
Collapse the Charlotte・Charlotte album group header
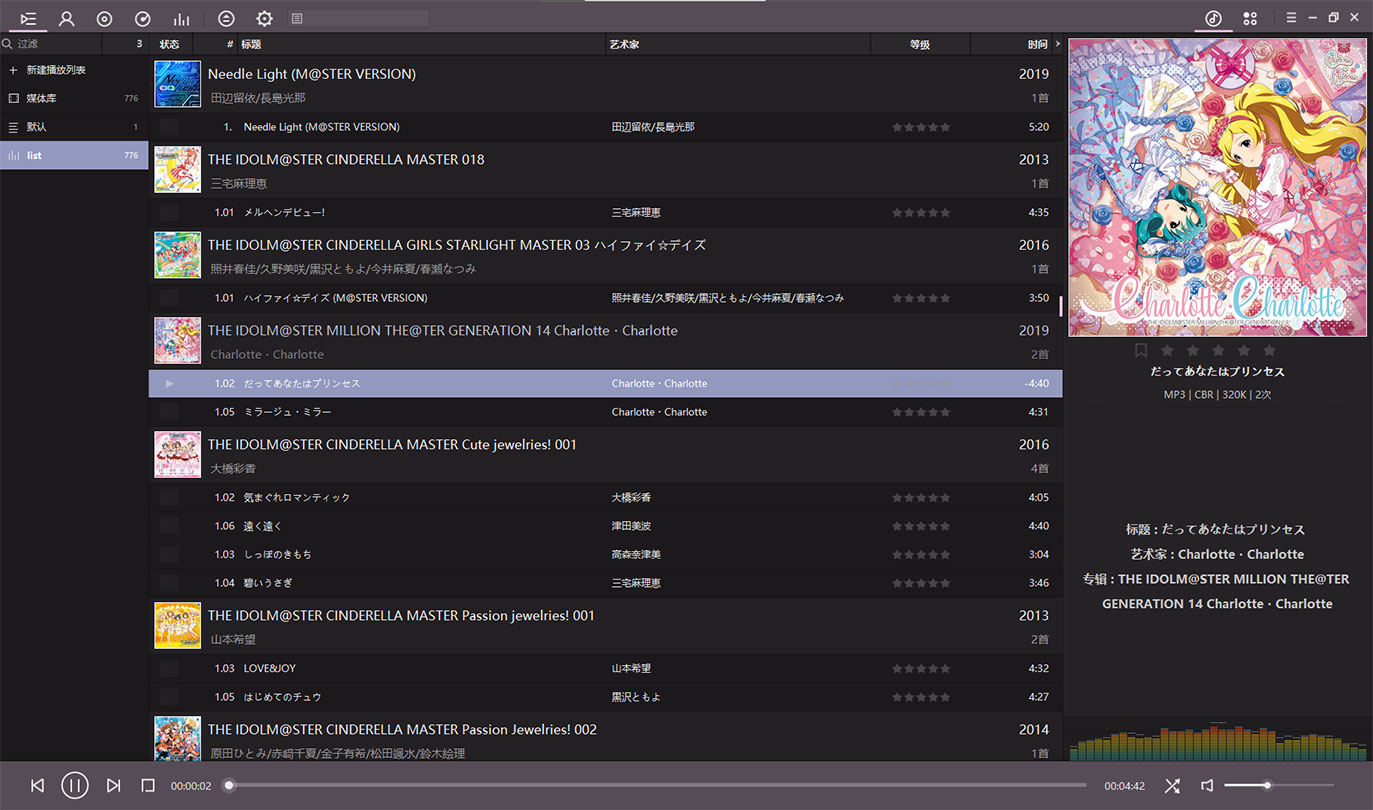click(x=606, y=341)
